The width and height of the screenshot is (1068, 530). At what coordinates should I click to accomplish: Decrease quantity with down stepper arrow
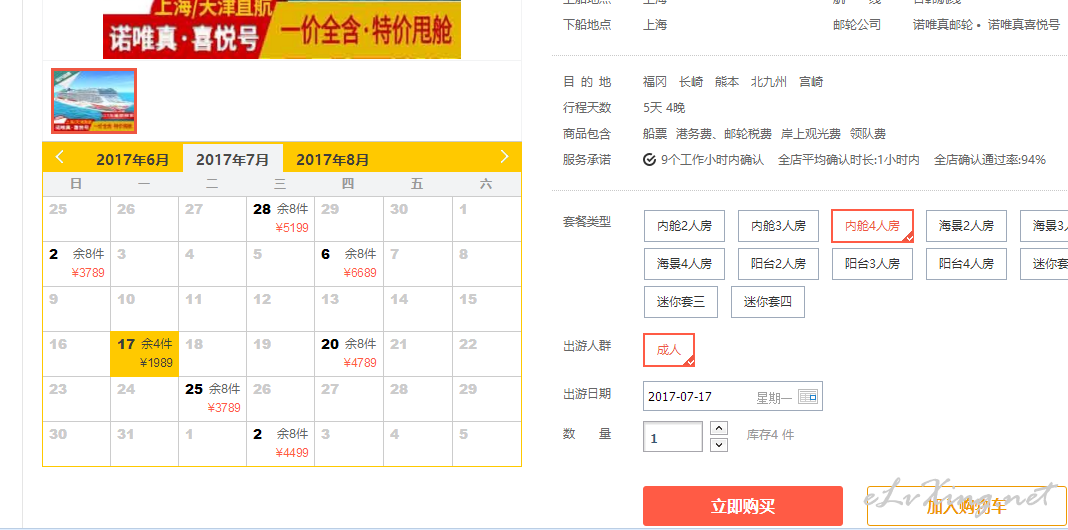click(719, 445)
